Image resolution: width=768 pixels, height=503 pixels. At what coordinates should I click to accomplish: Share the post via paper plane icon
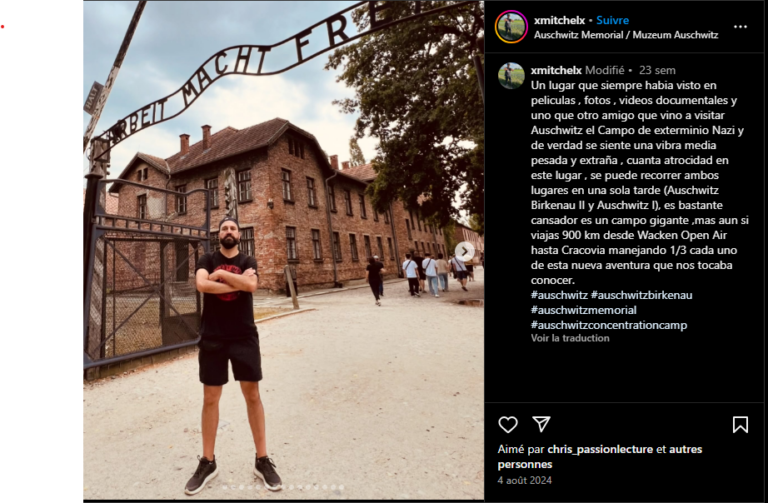541,424
